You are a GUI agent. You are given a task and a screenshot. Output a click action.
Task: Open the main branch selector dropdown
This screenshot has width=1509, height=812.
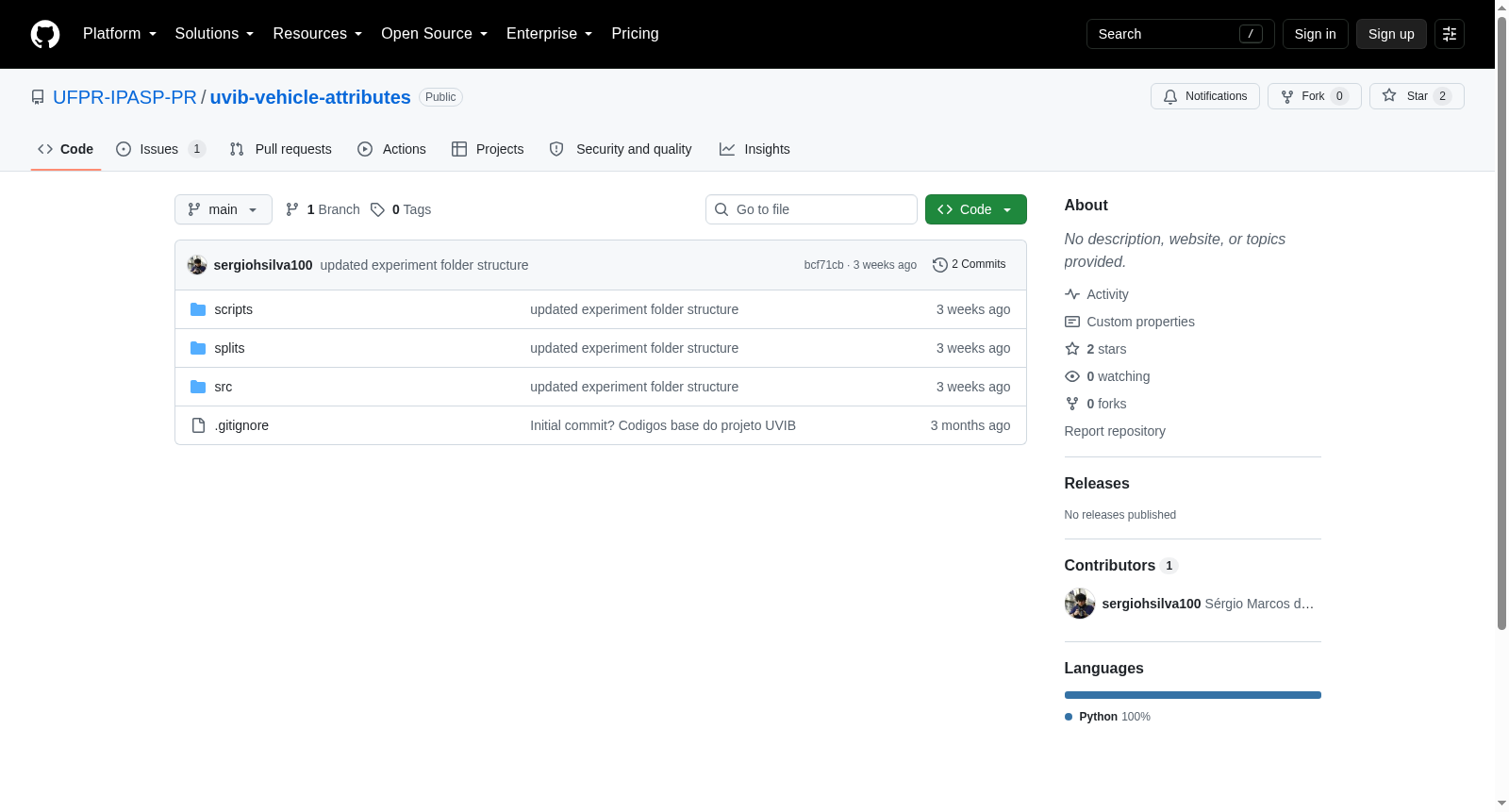(224, 209)
